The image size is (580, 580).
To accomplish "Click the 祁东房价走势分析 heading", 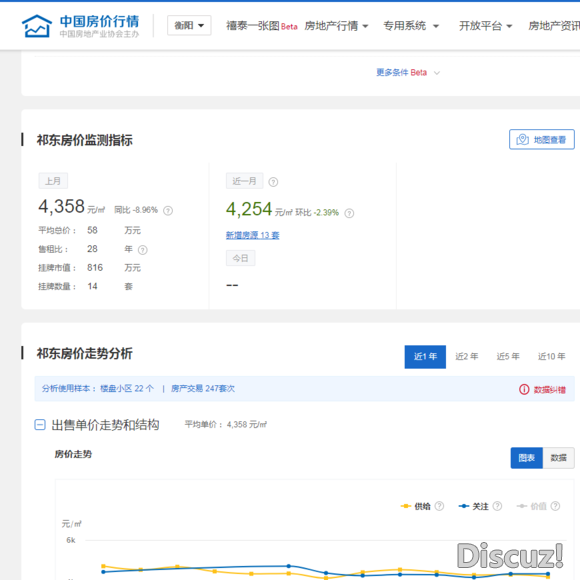I will [84, 354].
